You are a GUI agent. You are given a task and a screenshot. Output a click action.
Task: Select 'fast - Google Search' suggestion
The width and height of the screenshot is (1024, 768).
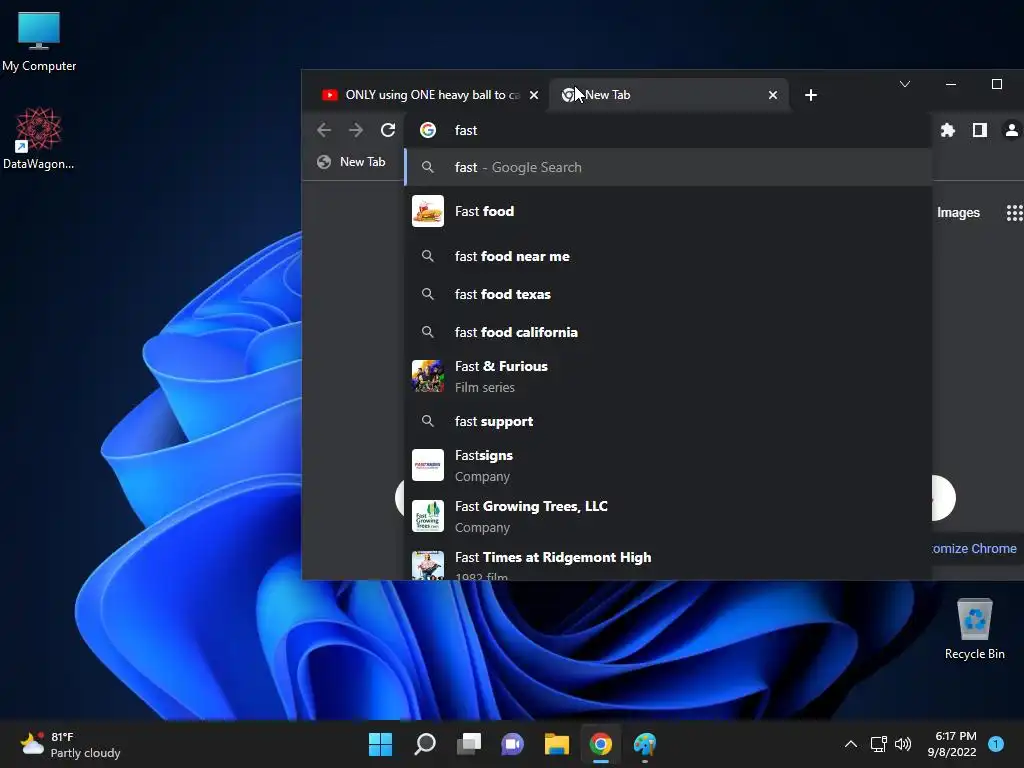(667, 167)
